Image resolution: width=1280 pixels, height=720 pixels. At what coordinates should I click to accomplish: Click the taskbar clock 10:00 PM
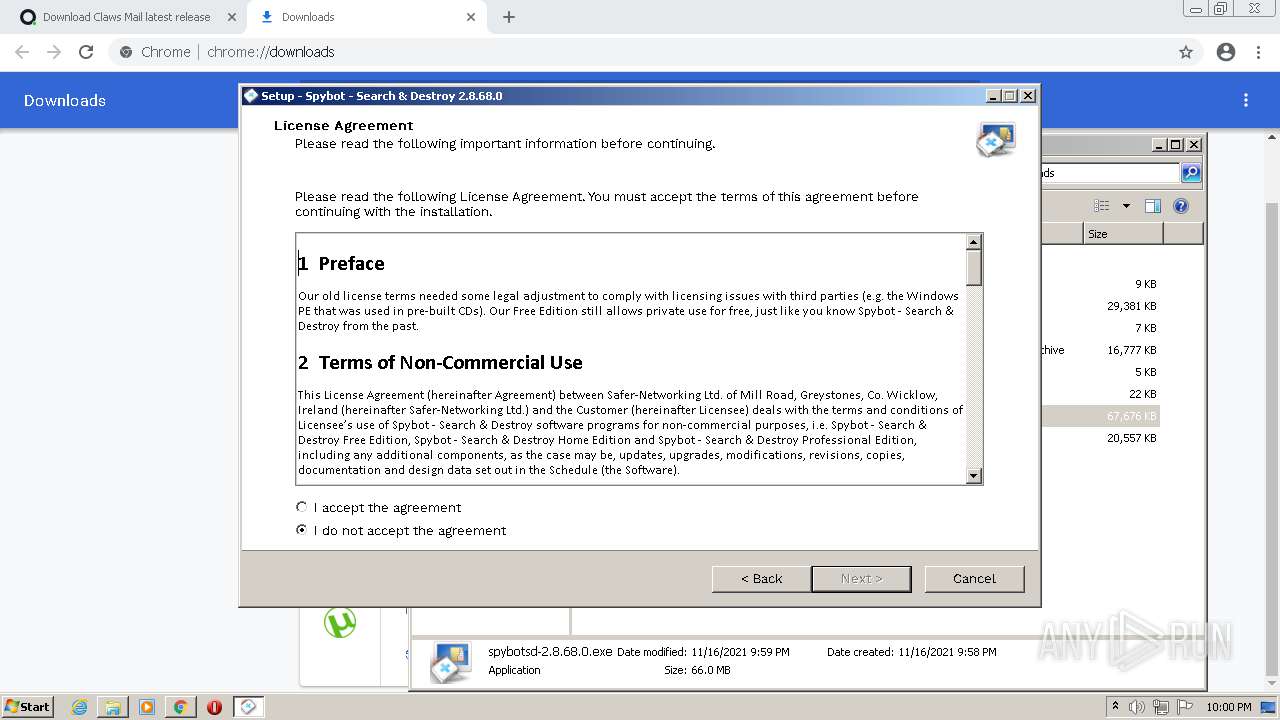(x=1229, y=707)
